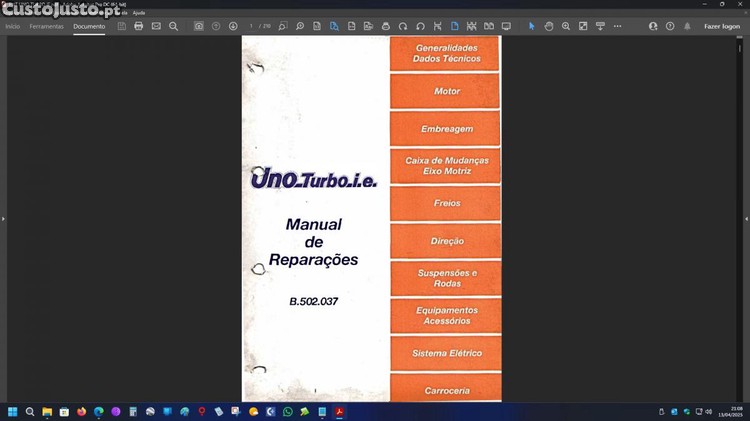Click the zoom in magnifier icon

point(566,26)
